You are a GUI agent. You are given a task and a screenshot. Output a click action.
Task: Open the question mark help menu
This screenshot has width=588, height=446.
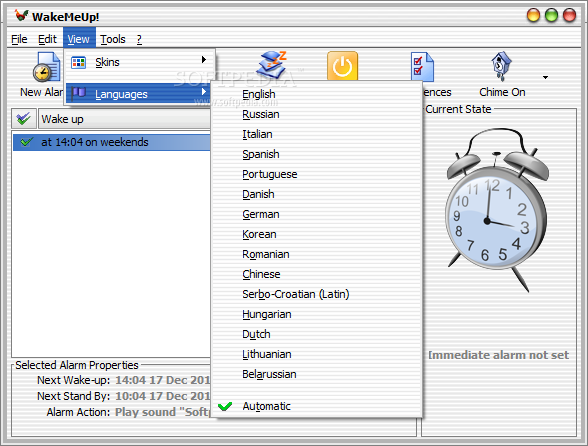click(x=139, y=39)
